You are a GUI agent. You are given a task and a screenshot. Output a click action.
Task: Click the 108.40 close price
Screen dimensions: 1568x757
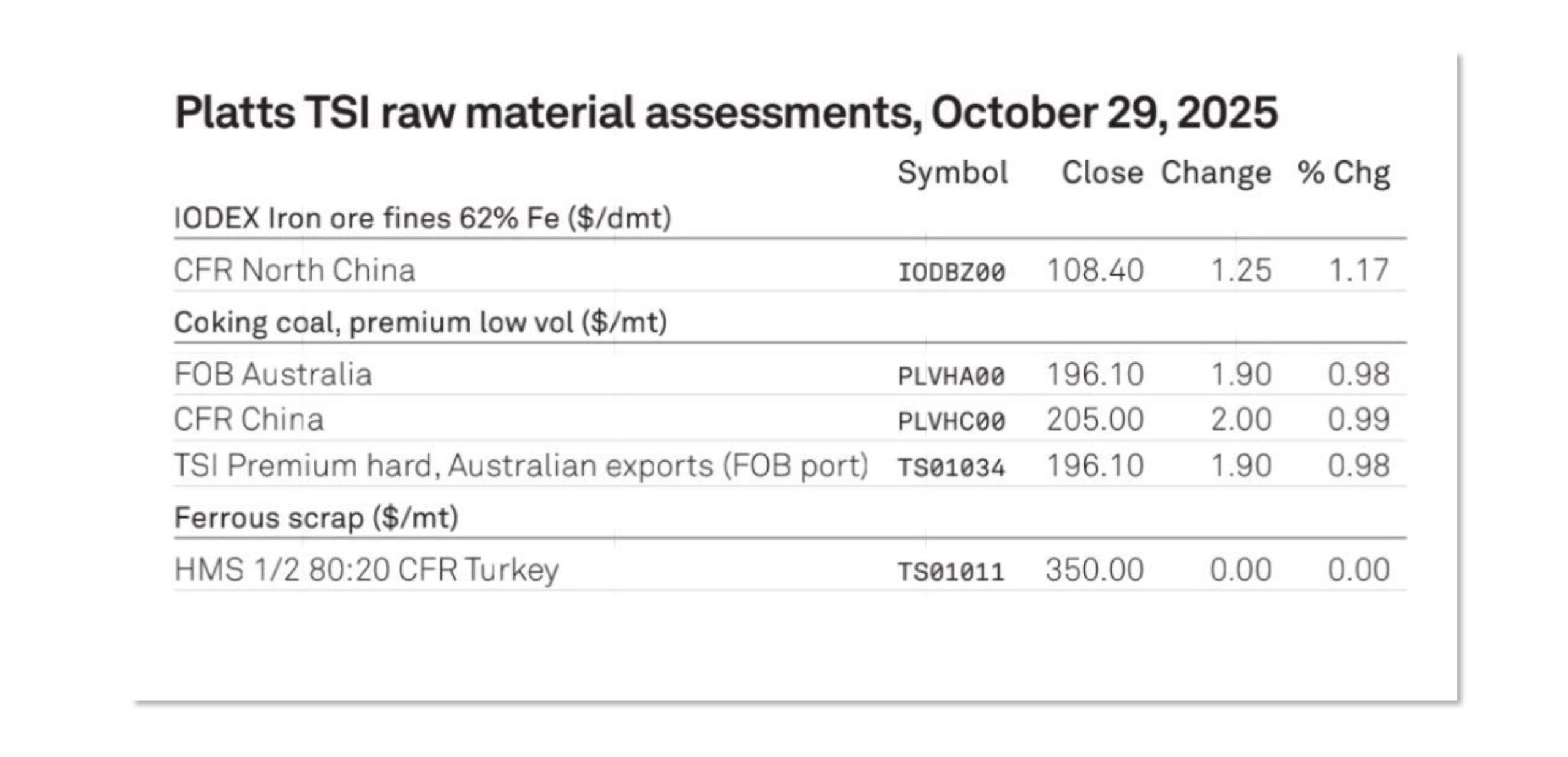coord(1095,270)
